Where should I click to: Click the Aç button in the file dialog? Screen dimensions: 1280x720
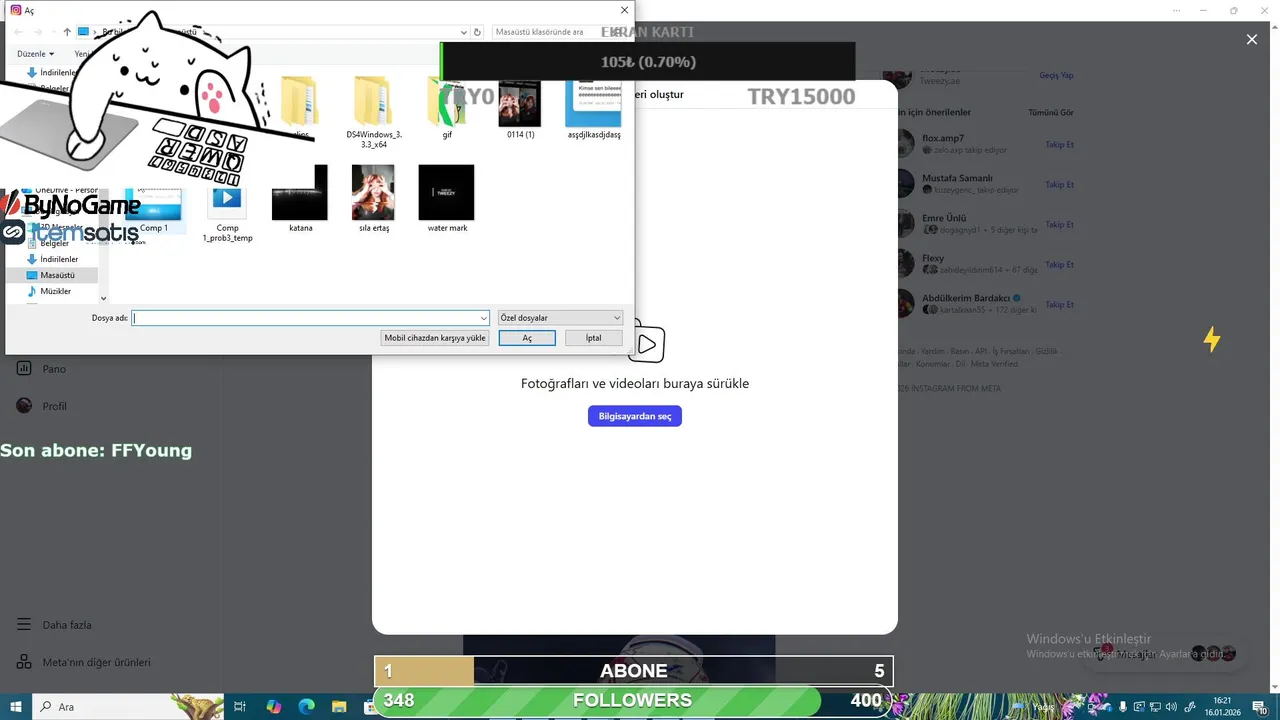[x=527, y=338]
